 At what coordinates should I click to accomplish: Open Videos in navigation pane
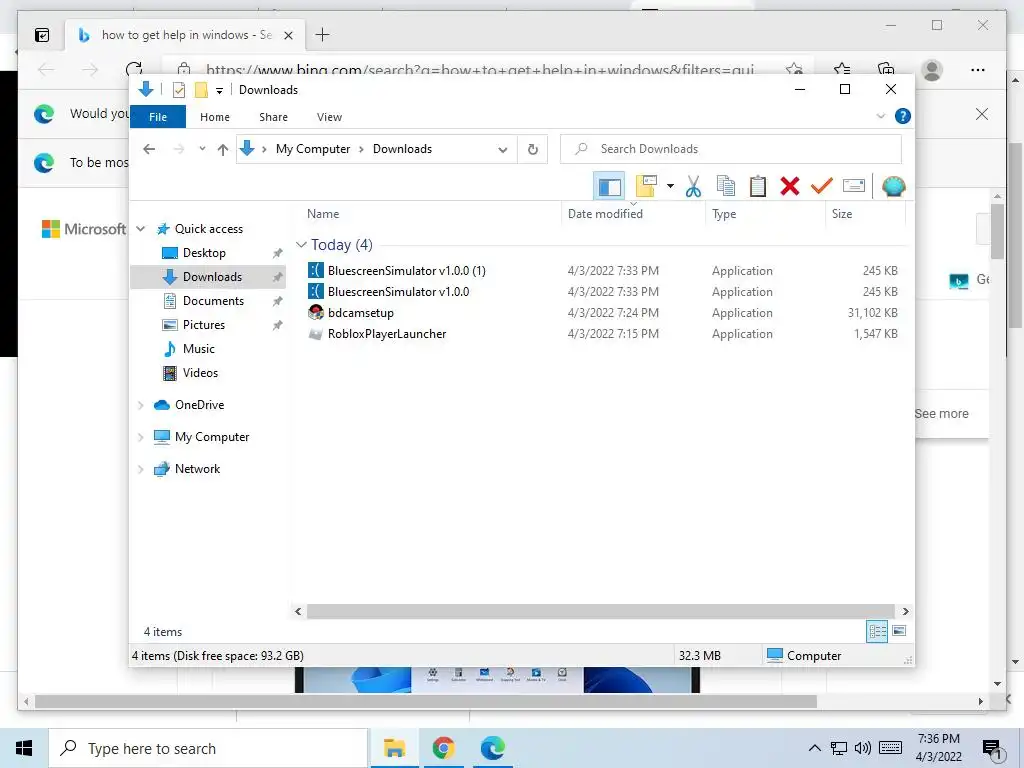[200, 373]
